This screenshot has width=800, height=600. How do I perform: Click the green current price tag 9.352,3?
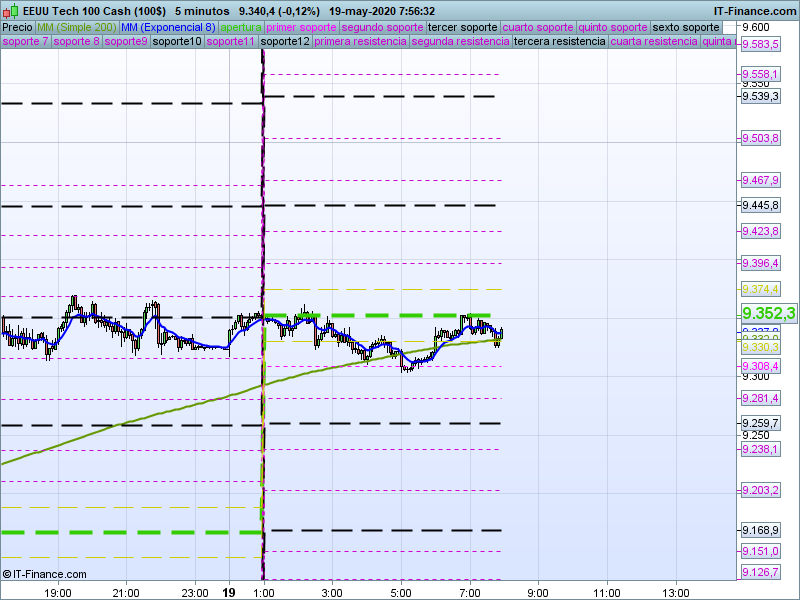click(x=768, y=314)
